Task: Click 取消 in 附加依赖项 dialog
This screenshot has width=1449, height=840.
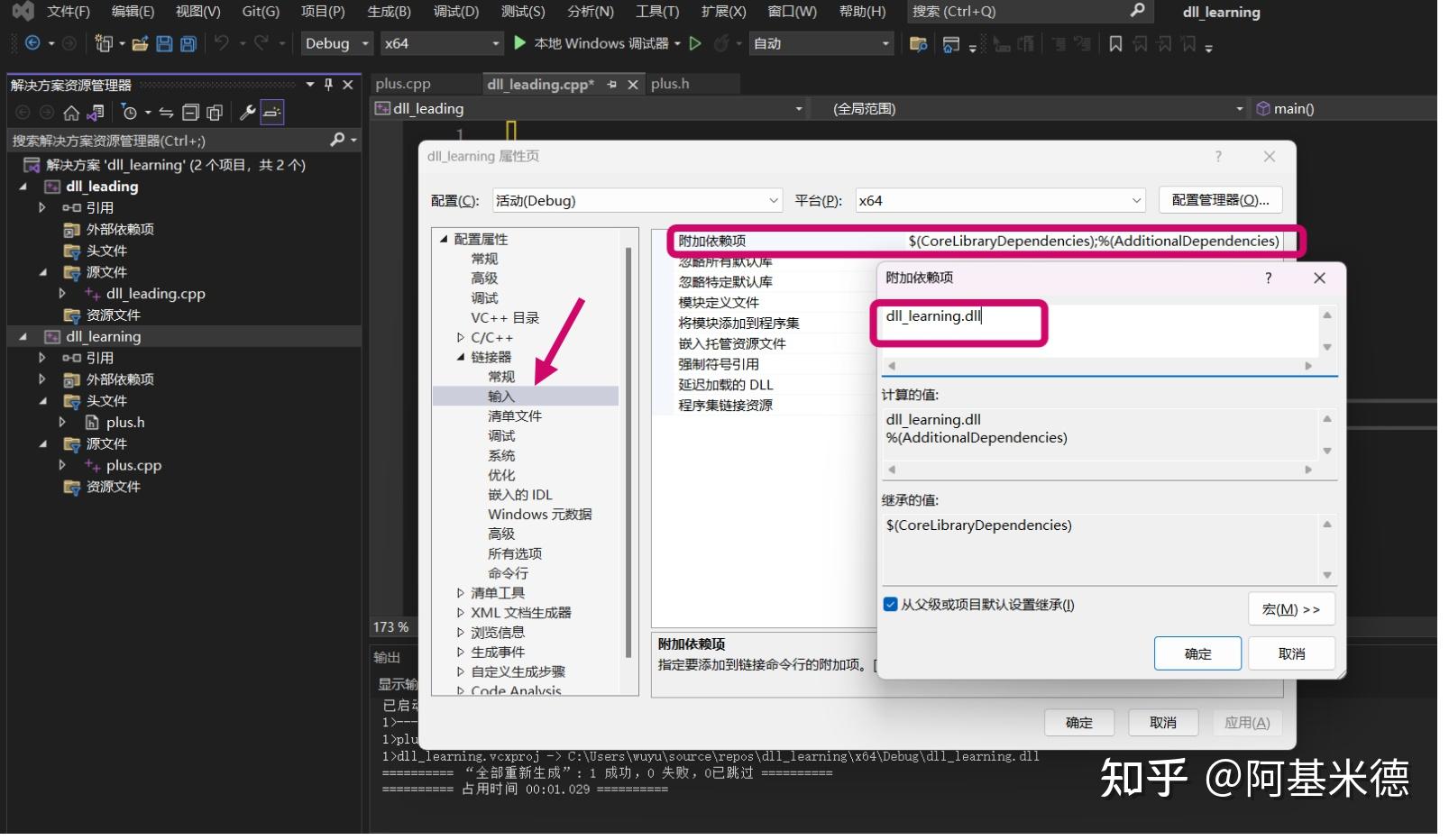Action: [x=1291, y=653]
